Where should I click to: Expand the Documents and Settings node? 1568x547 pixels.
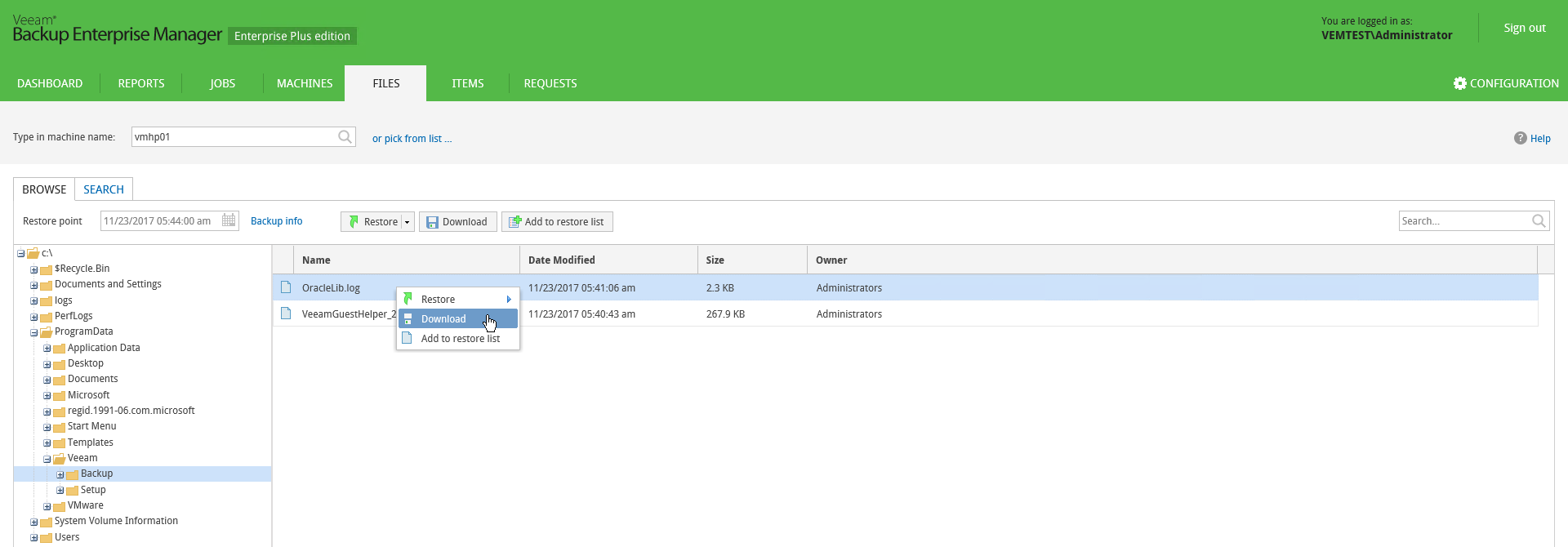pyautogui.click(x=33, y=285)
